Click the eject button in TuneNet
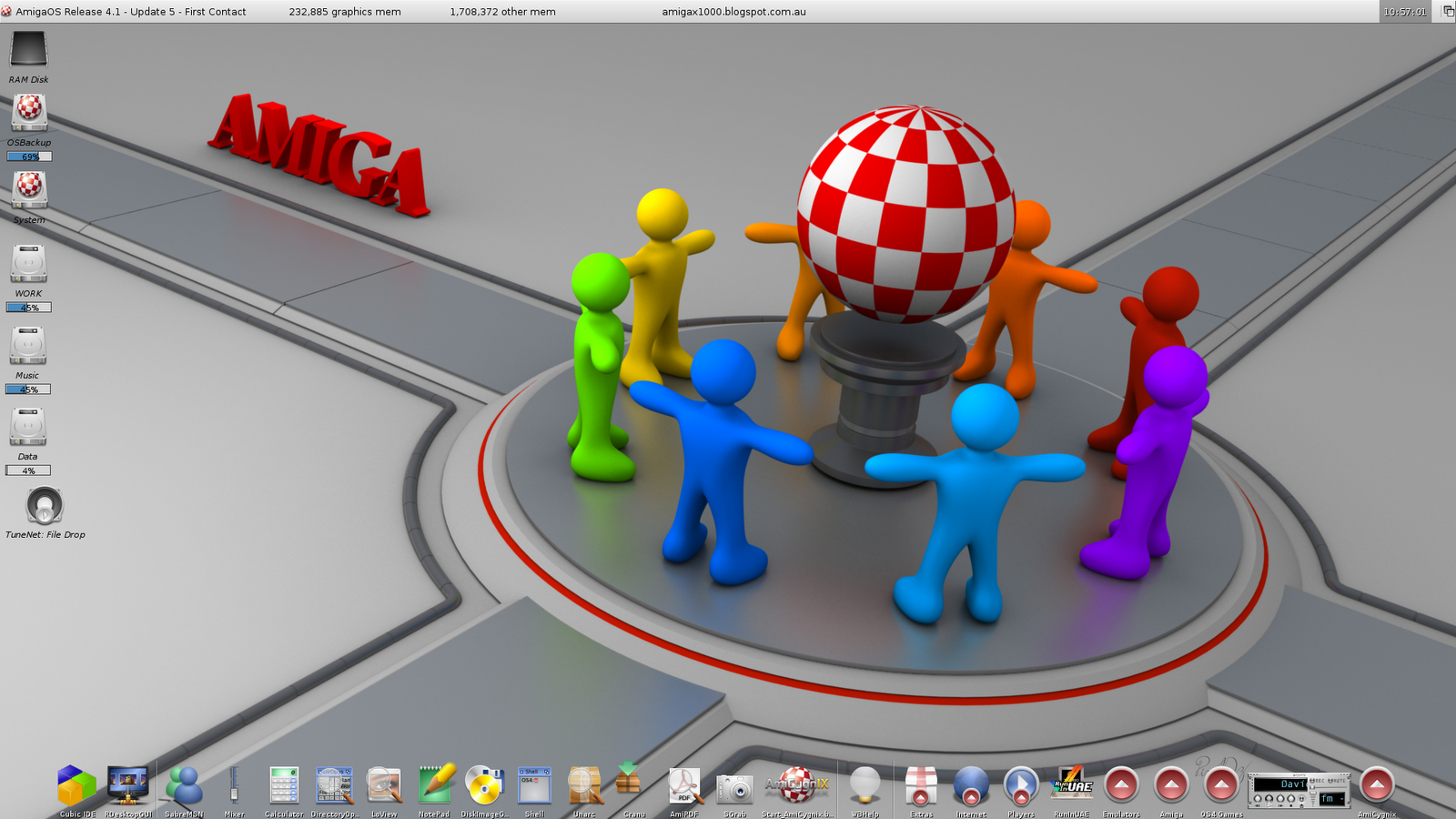The width and height of the screenshot is (1456, 819). click(x=1301, y=799)
